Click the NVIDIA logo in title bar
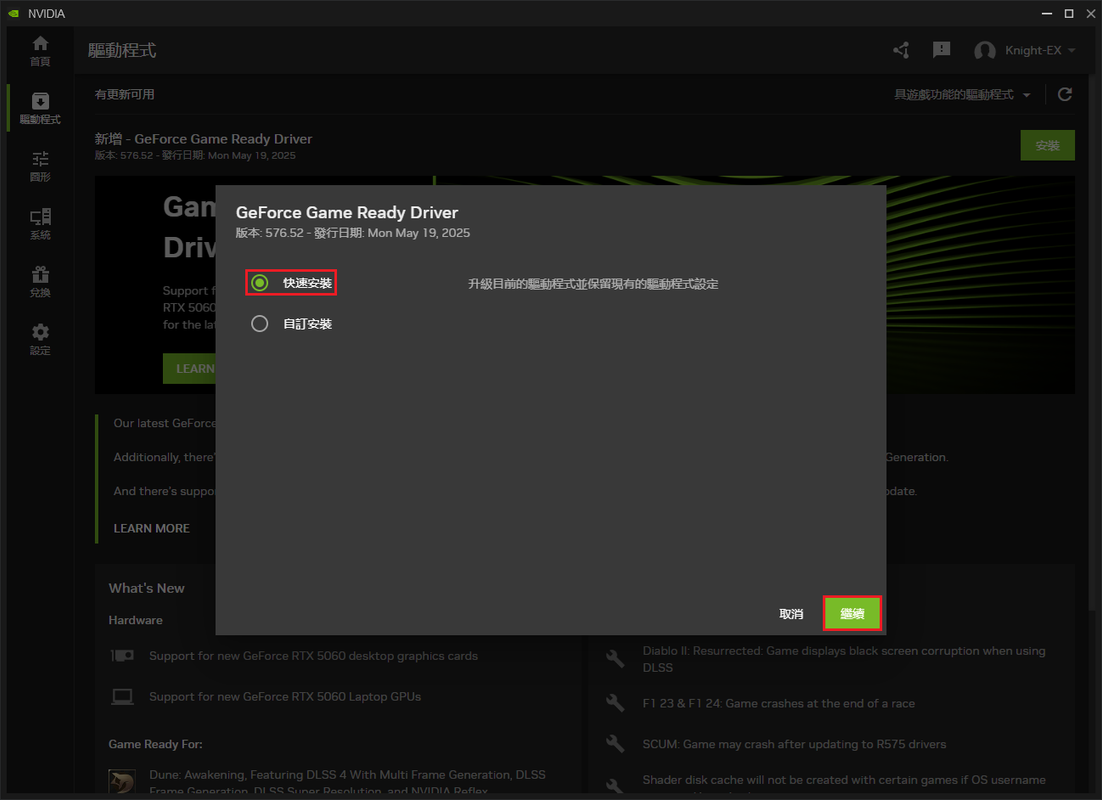Screen dimensions: 1102x800 tap(13, 13)
